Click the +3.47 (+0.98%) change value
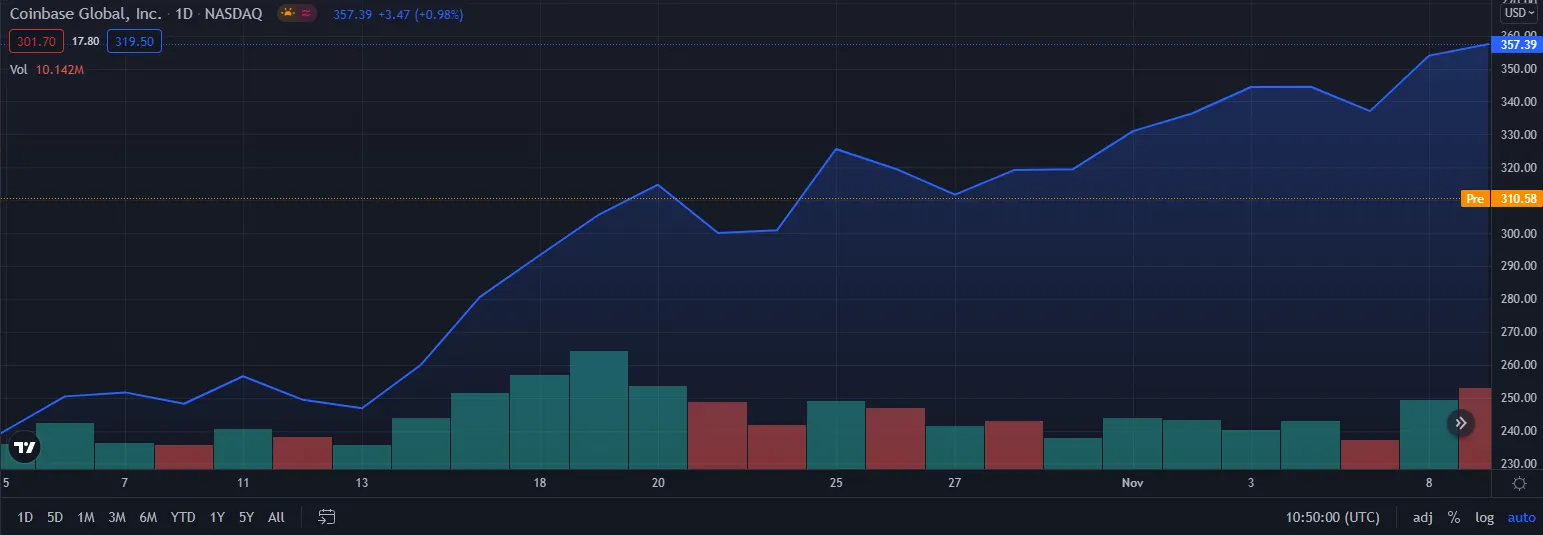1543x535 pixels. click(421, 15)
